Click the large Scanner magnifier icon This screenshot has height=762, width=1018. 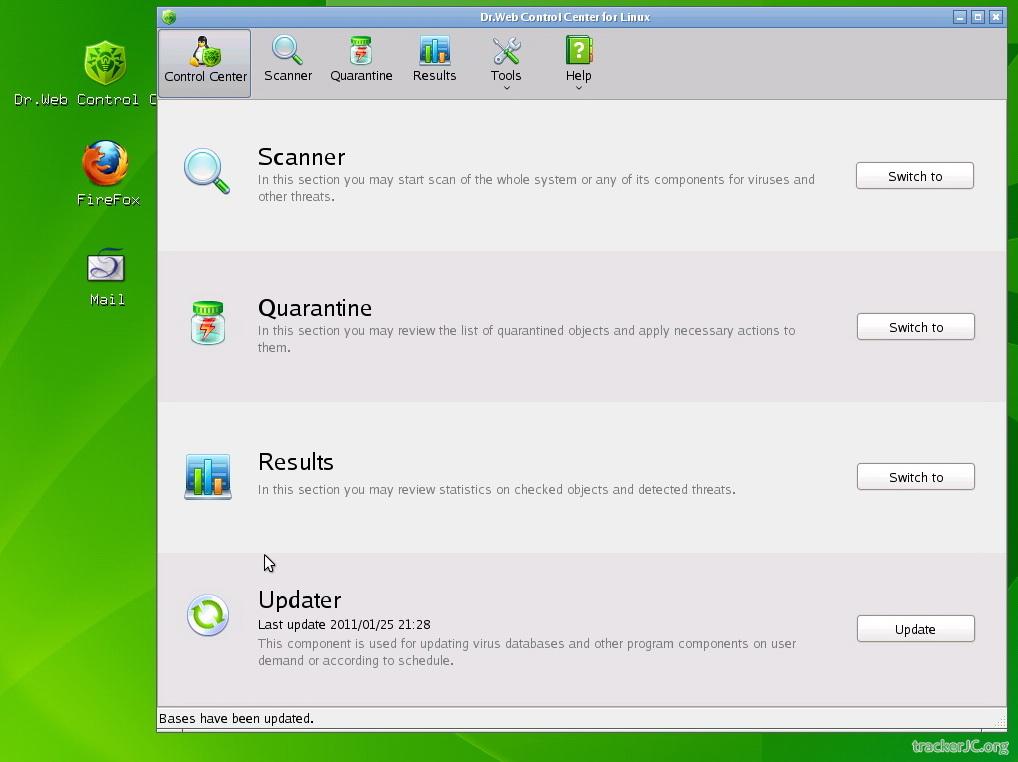tap(207, 171)
